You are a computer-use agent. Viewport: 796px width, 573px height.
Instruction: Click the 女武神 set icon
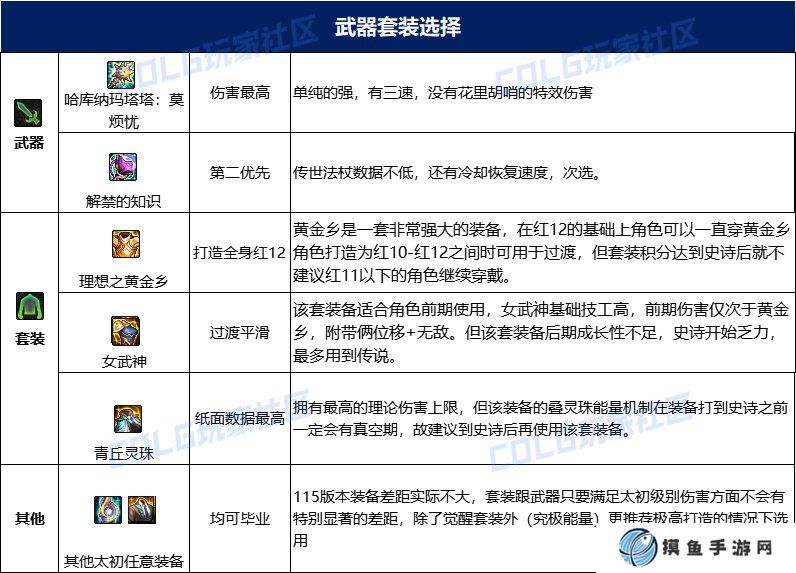(x=125, y=330)
